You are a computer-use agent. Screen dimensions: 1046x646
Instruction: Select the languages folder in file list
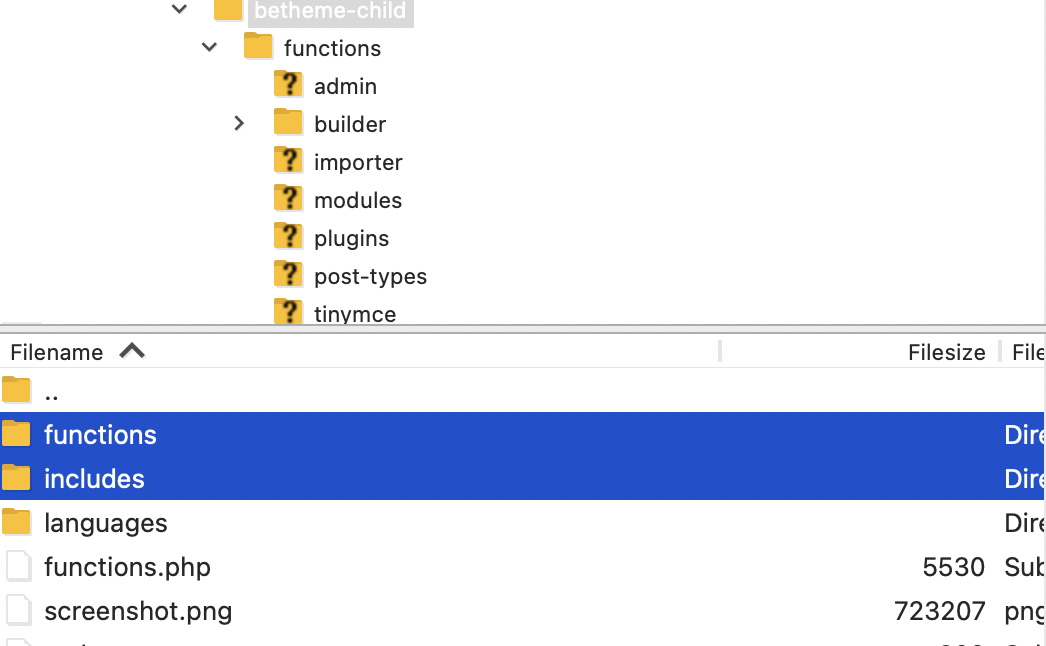105,523
